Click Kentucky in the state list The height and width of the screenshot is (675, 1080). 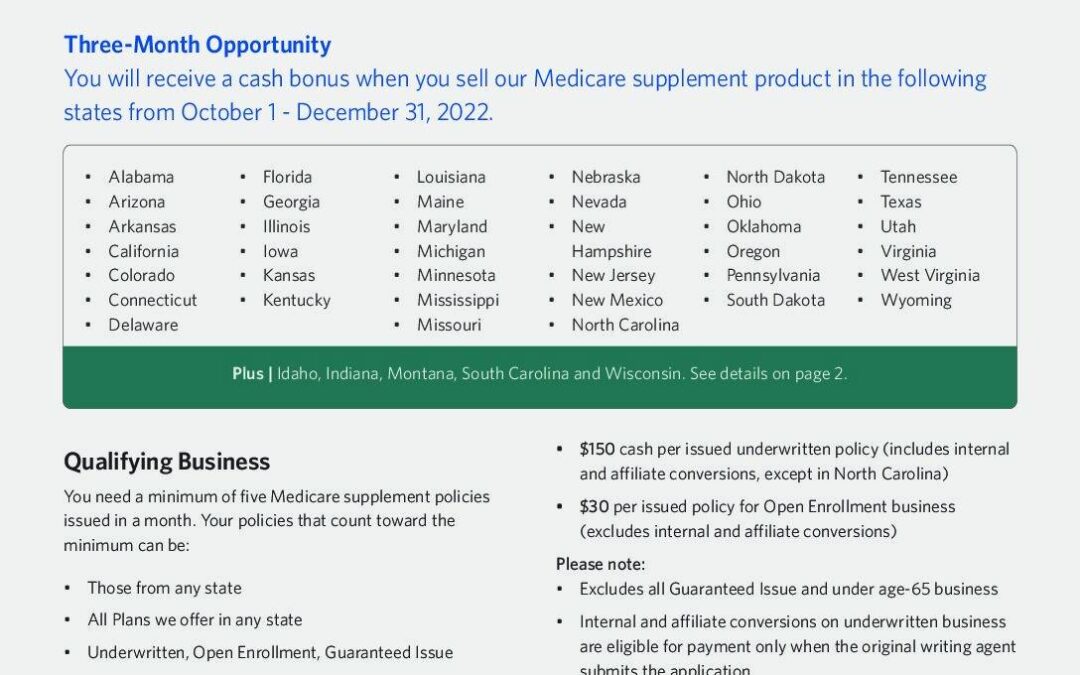296,300
